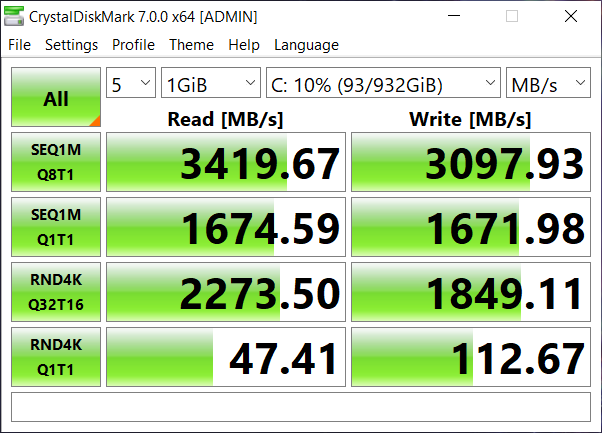Open the drive dropdown showing C: 10%
Image resolution: width=602 pixels, height=433 pixels.
point(383,83)
